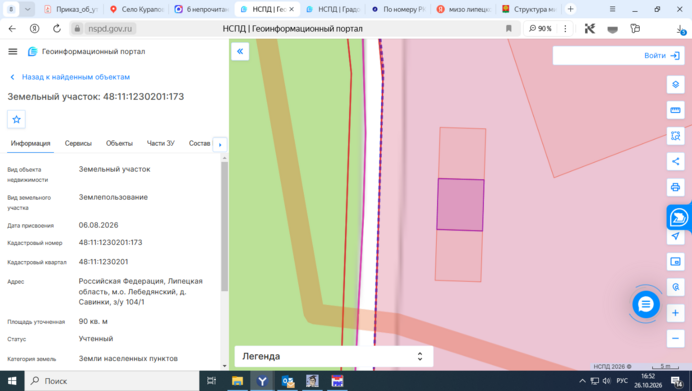Open the browser page options dots
Image resolution: width=692 pixels, height=391 pixels.
(x=565, y=29)
